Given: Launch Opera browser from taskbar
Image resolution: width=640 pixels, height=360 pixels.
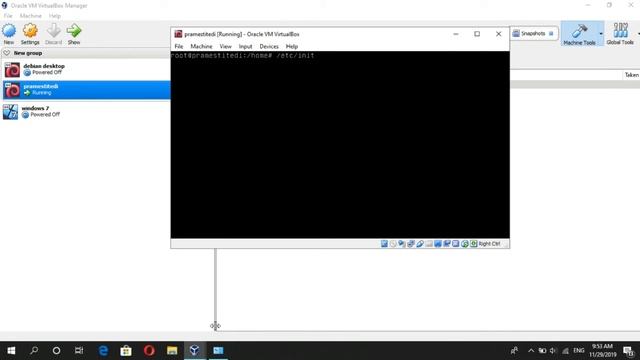Looking at the screenshot, I should [x=149, y=351].
